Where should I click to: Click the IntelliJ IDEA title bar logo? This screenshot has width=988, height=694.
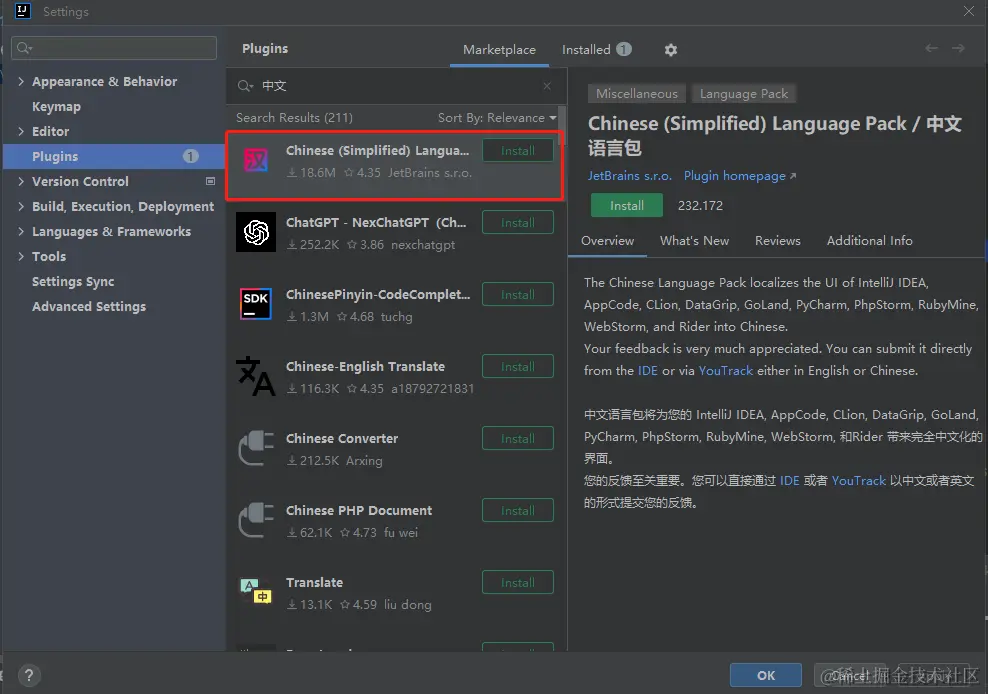click(x=23, y=11)
